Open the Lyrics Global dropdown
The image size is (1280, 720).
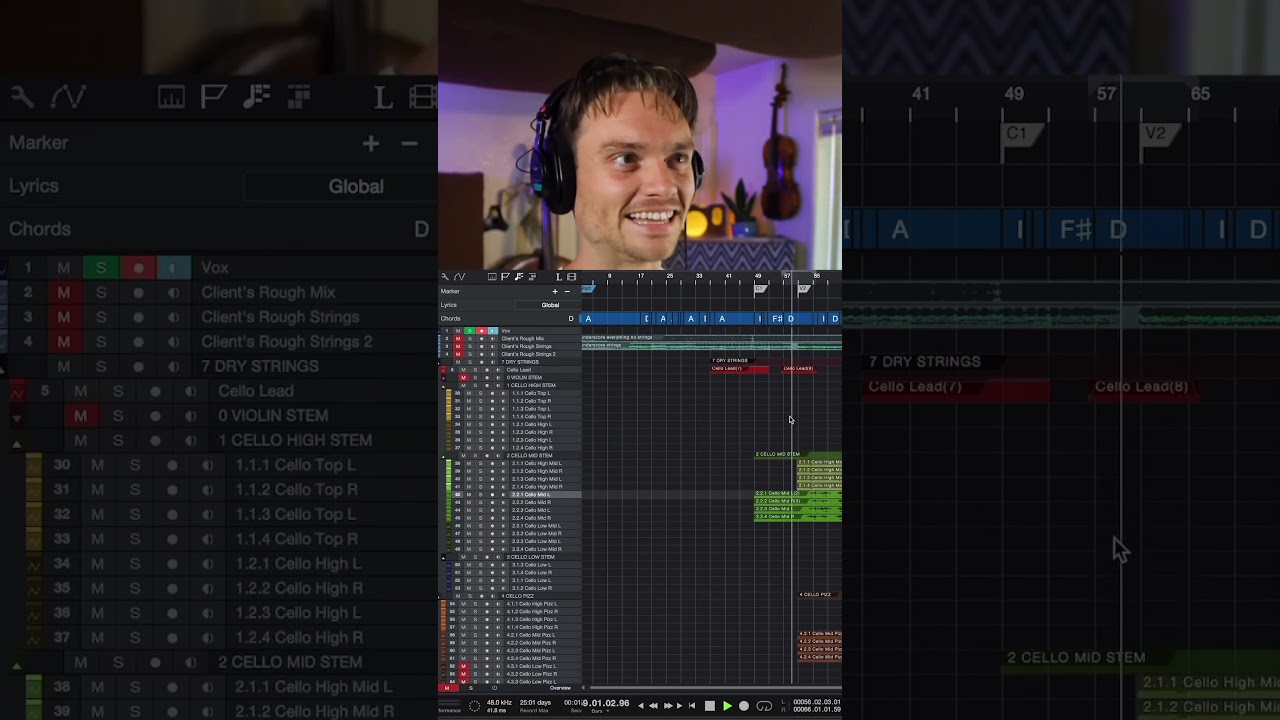[548, 305]
